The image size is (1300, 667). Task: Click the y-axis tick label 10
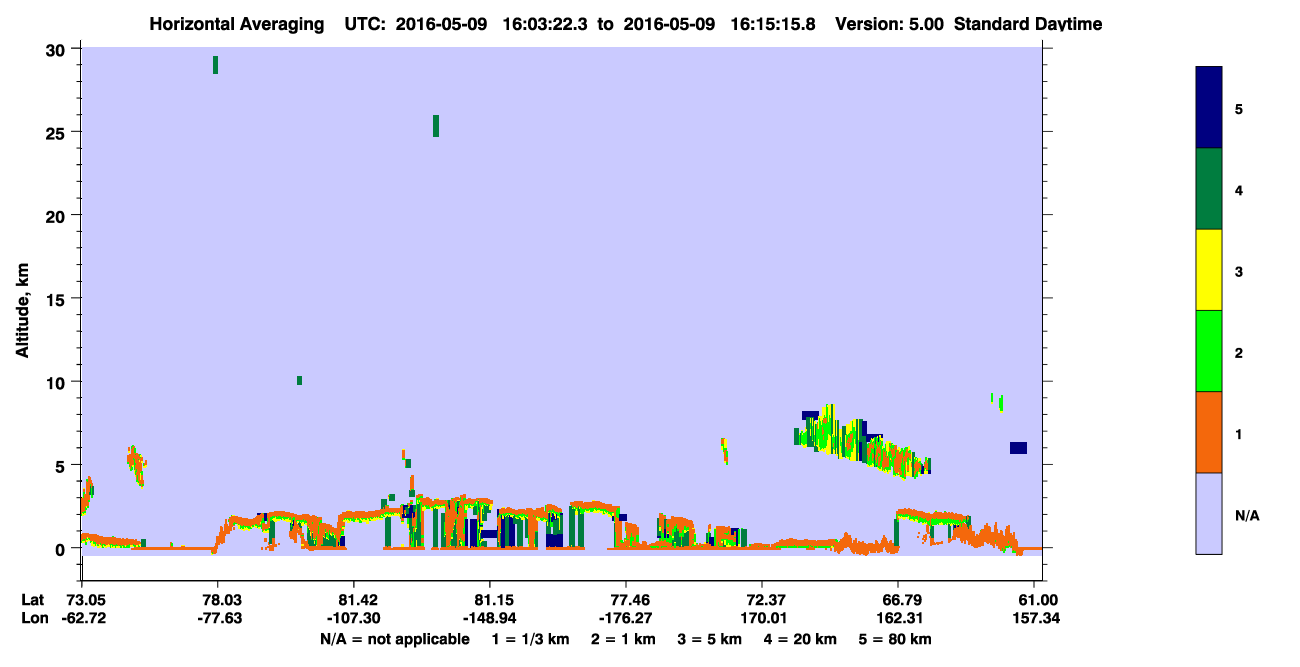tap(58, 382)
